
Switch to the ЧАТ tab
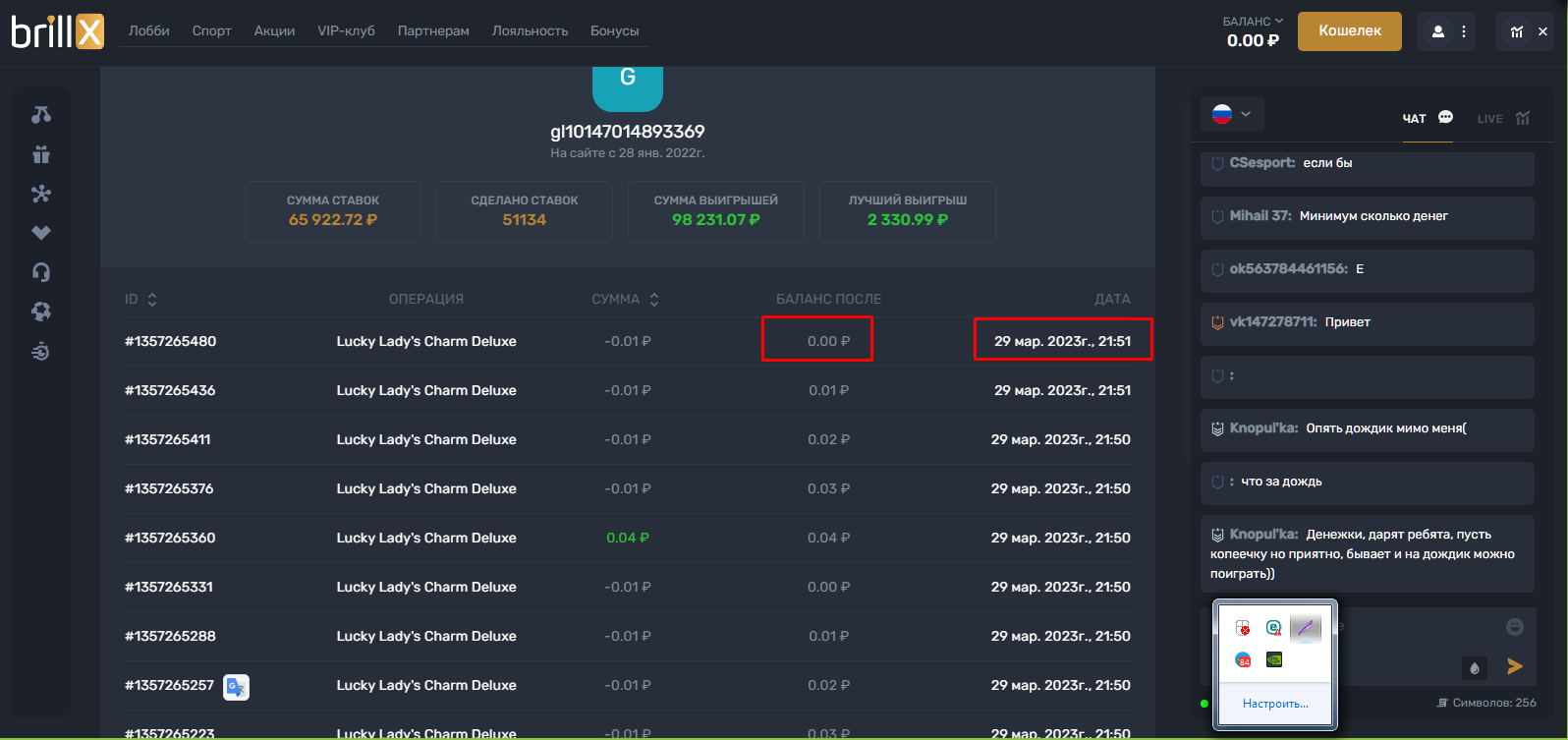click(x=1428, y=118)
